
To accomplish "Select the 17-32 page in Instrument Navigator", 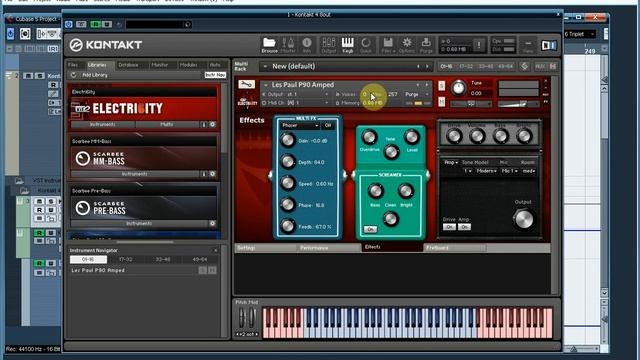I will pyautogui.click(x=126, y=259).
